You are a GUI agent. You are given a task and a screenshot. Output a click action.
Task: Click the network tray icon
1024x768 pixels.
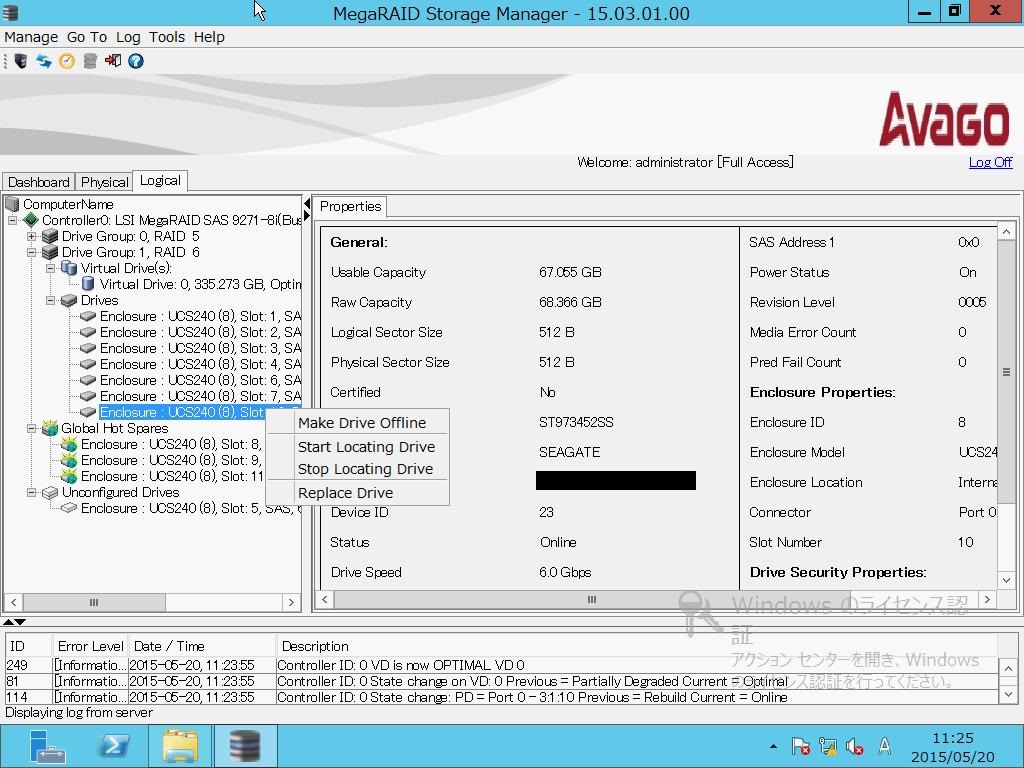click(x=827, y=746)
